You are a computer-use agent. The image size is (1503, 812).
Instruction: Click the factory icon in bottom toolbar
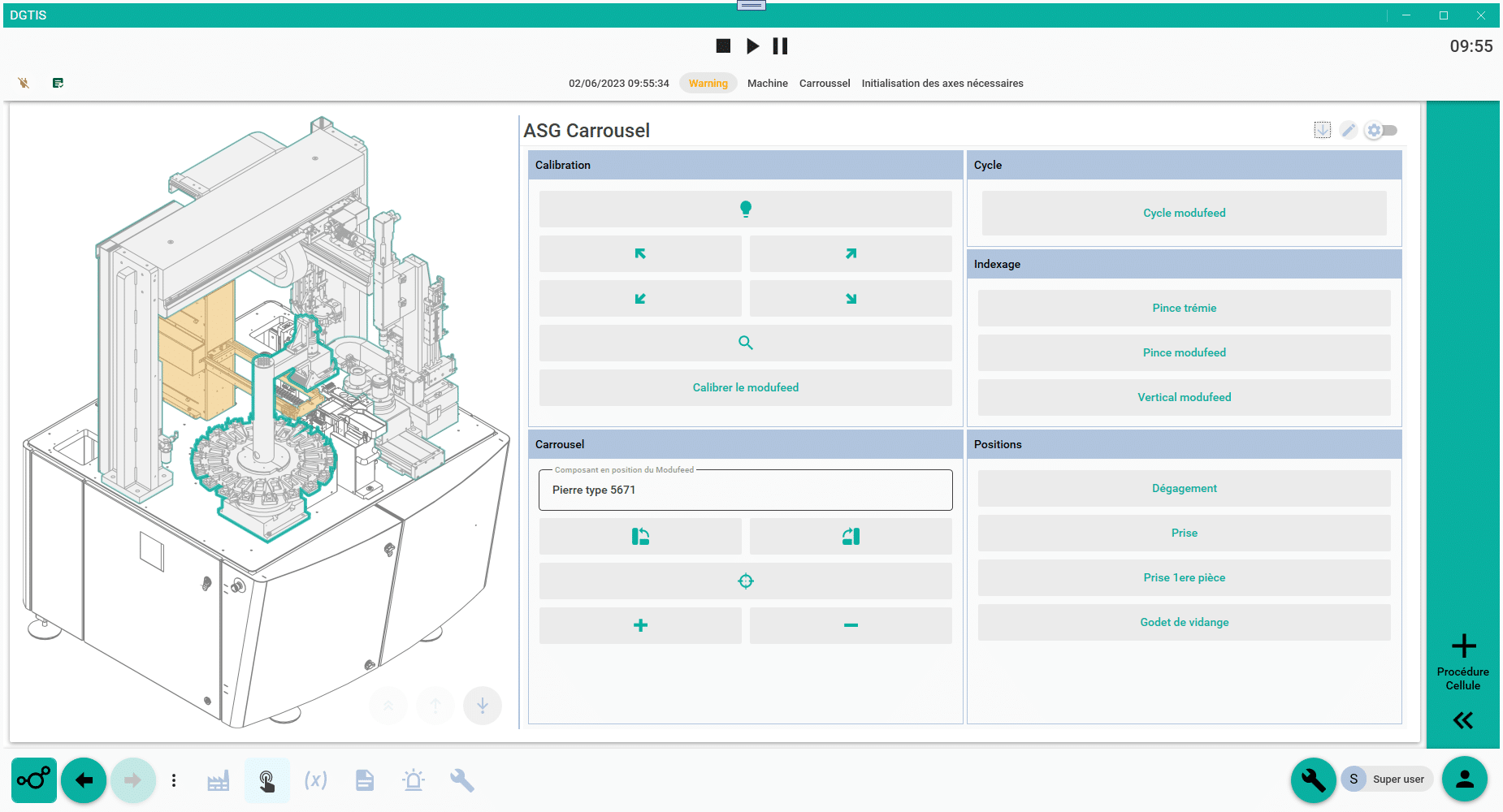point(218,780)
